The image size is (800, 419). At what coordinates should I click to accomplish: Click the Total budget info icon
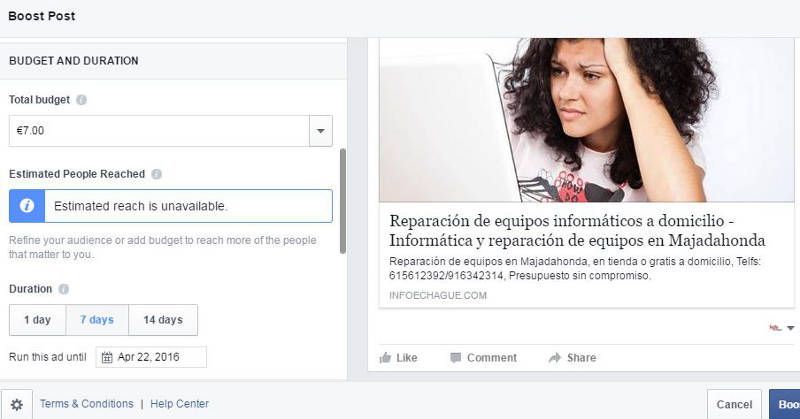click(81, 100)
